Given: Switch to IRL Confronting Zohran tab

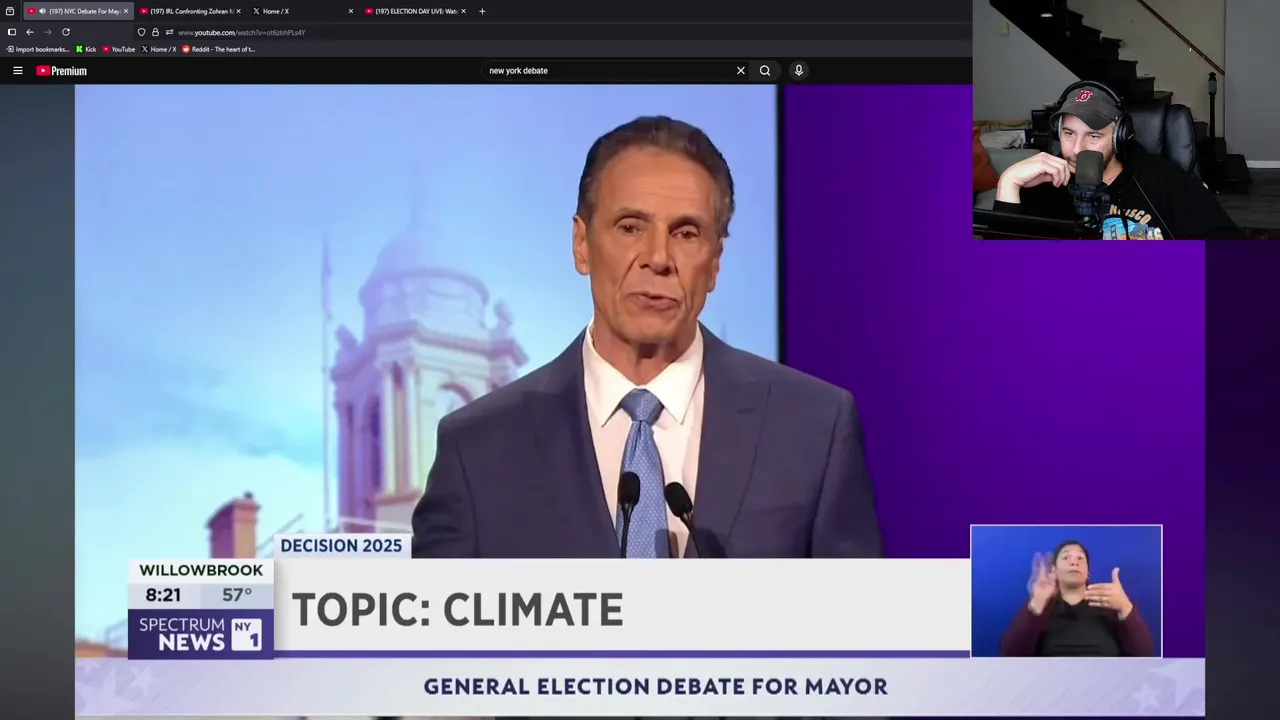Looking at the screenshot, I should pos(189,11).
